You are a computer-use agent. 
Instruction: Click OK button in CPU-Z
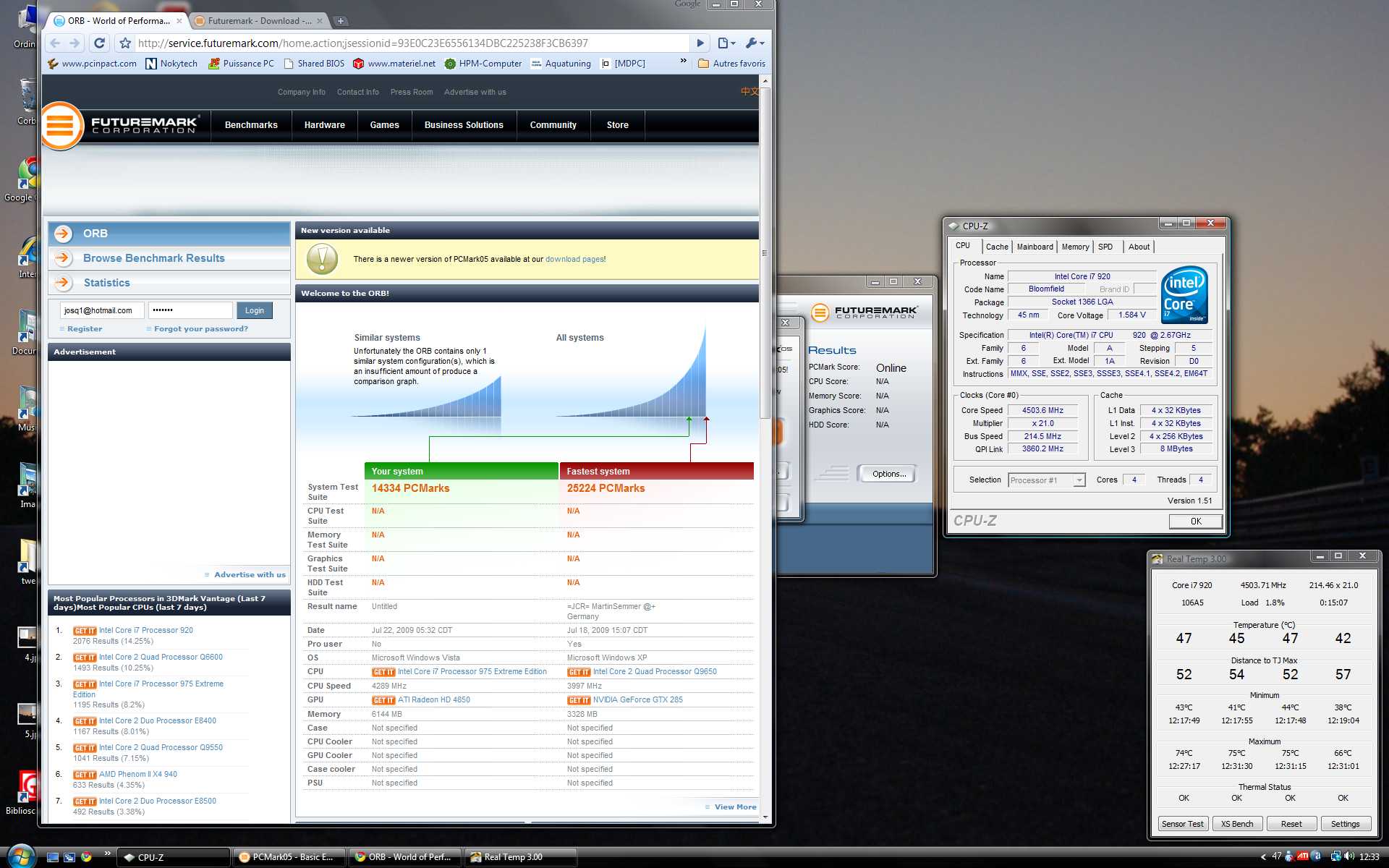pyautogui.click(x=1196, y=522)
